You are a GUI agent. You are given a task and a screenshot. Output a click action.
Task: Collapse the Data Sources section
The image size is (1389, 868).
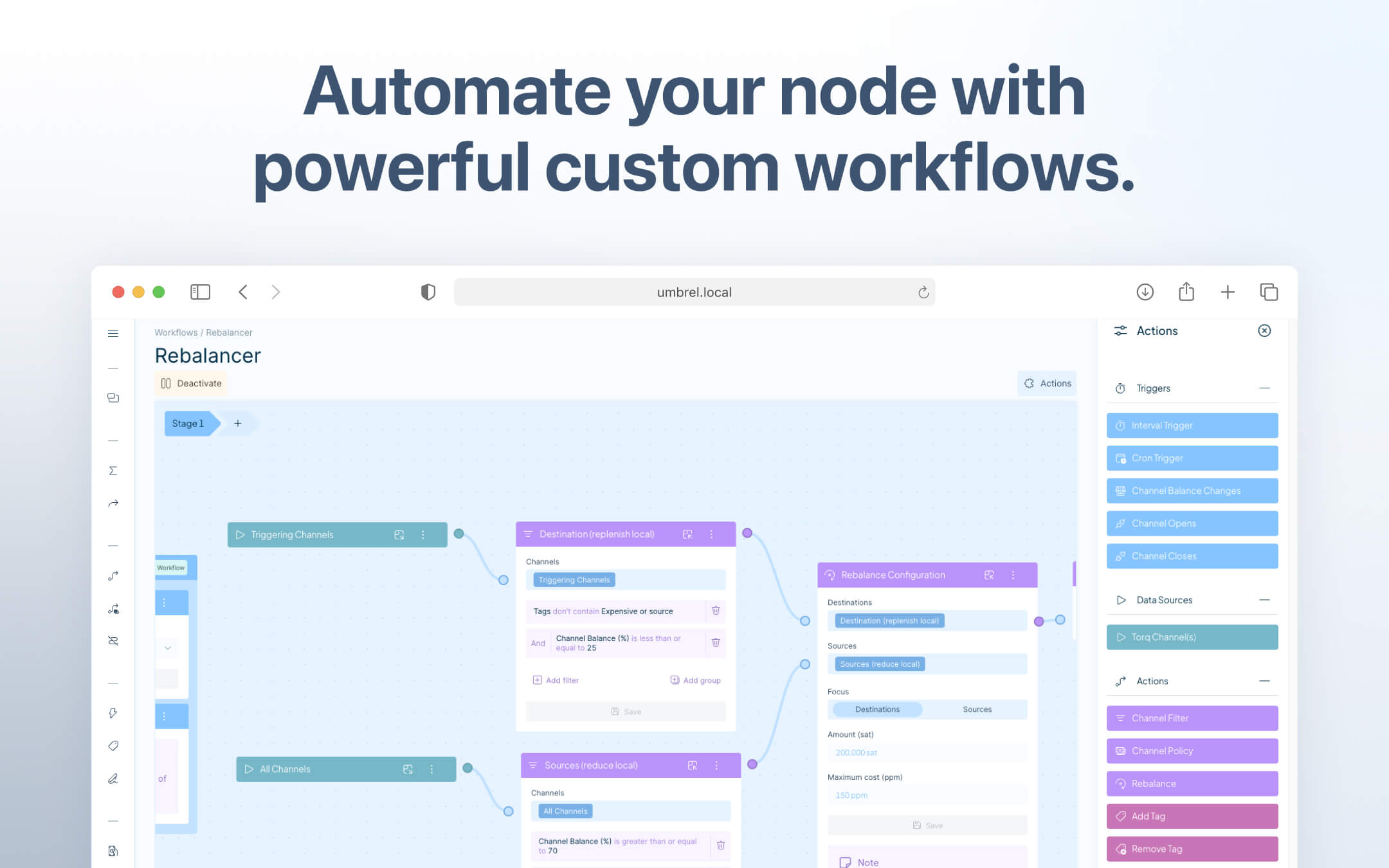[x=1264, y=600]
